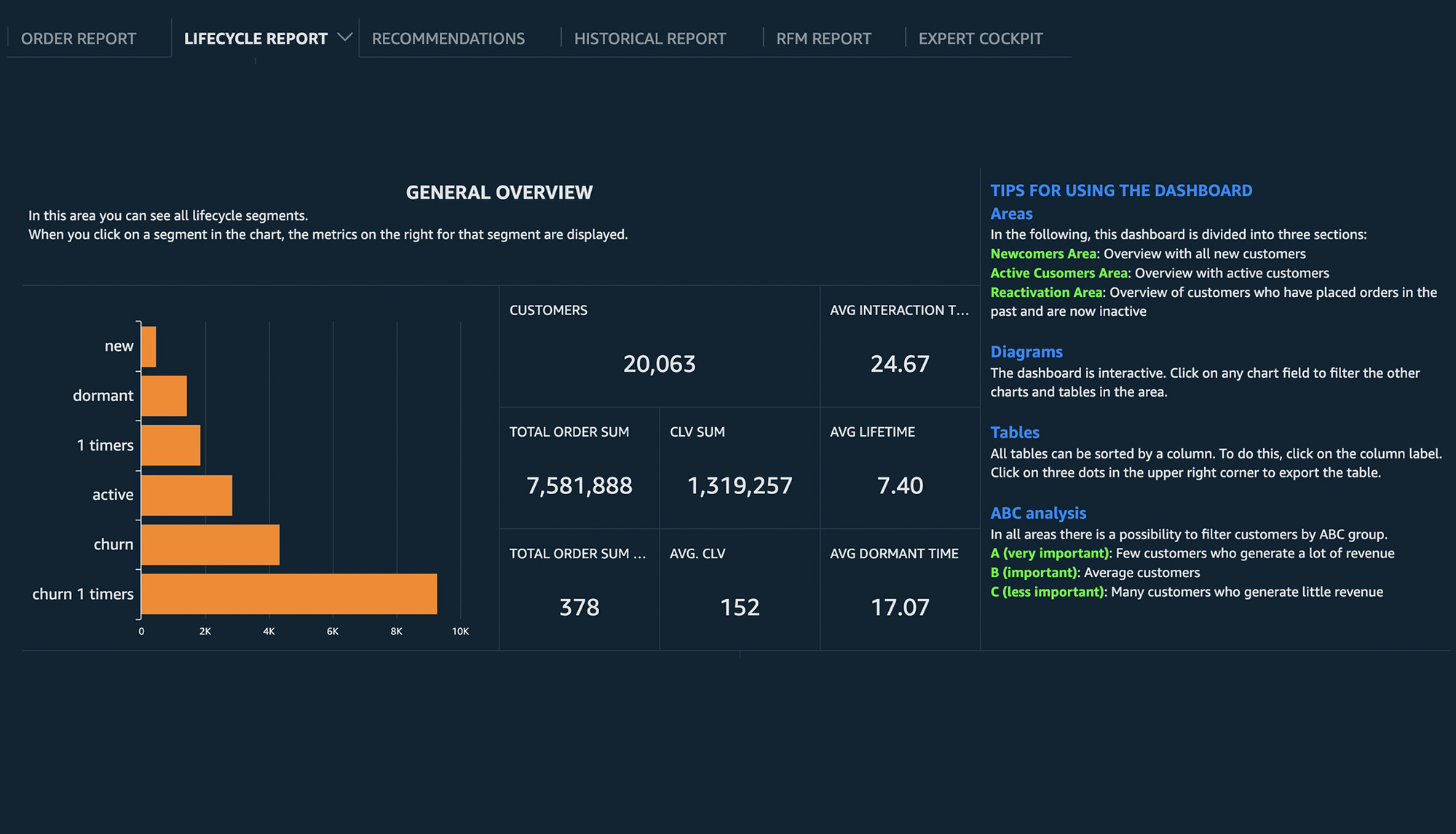
Task: Switch to the Order Report tab
Action: pyautogui.click(x=79, y=39)
